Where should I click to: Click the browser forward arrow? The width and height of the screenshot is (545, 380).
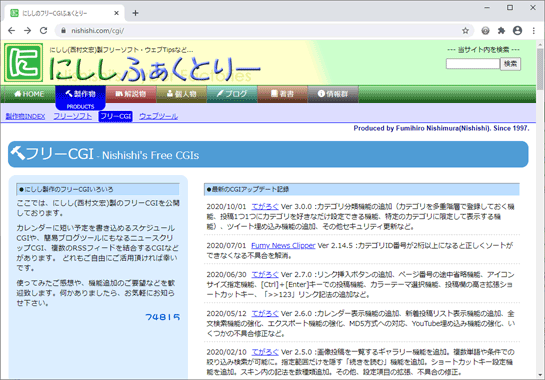[27, 31]
